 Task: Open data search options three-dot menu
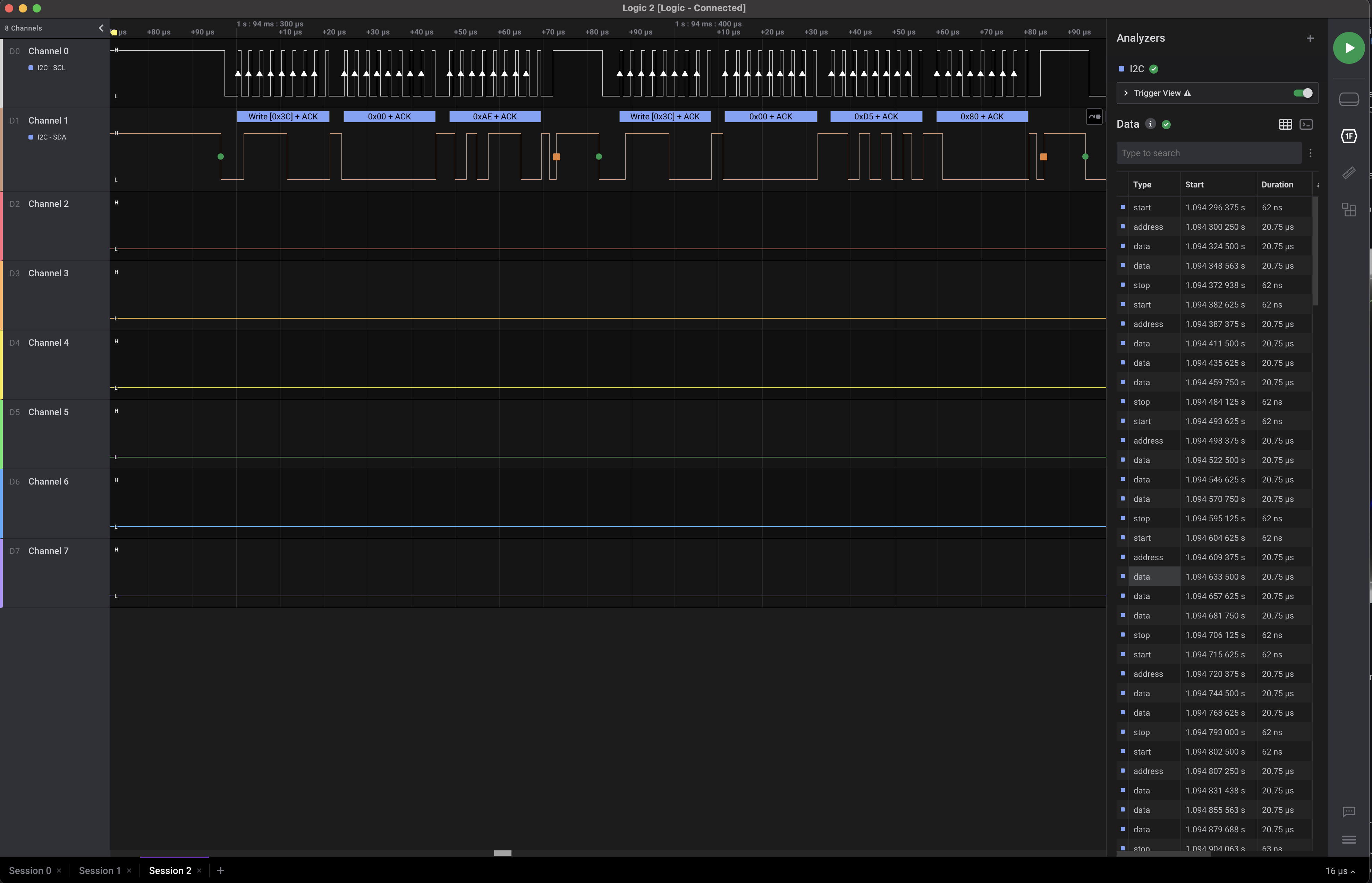pyautogui.click(x=1310, y=153)
